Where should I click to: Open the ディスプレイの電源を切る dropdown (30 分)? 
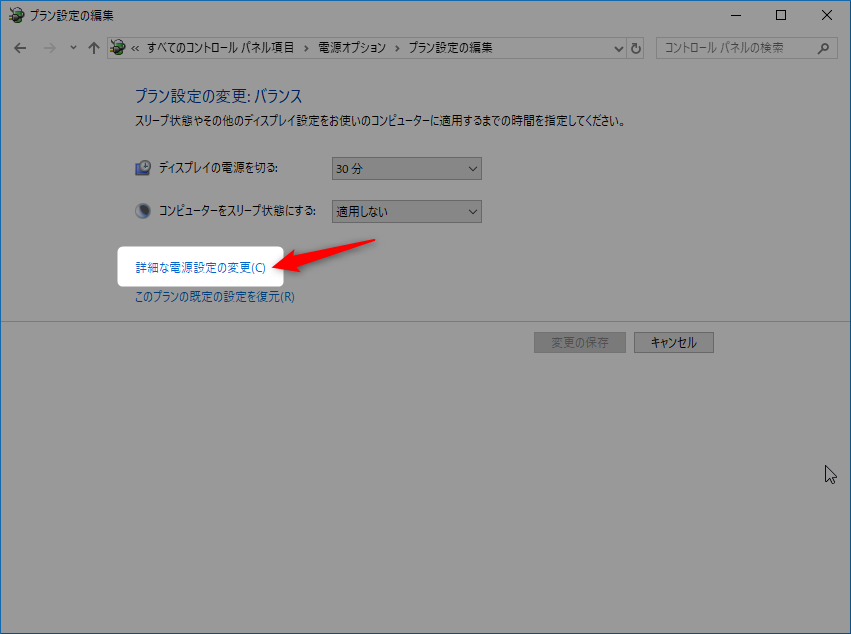[x=407, y=169]
